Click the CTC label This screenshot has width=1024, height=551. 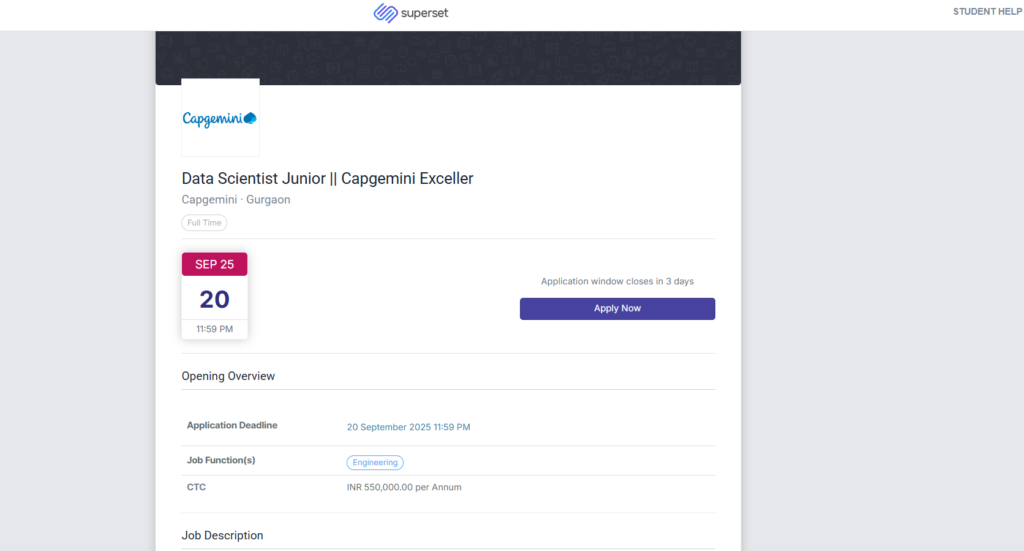click(196, 487)
